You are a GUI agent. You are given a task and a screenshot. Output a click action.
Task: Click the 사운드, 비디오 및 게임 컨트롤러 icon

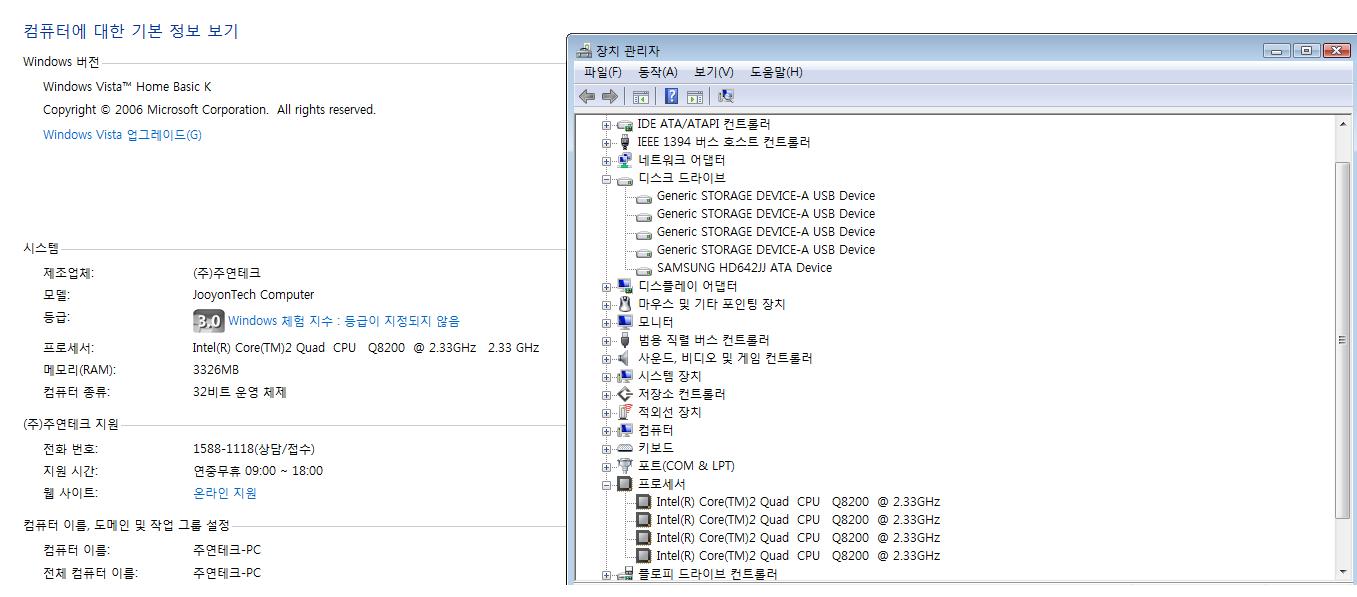click(x=625, y=358)
